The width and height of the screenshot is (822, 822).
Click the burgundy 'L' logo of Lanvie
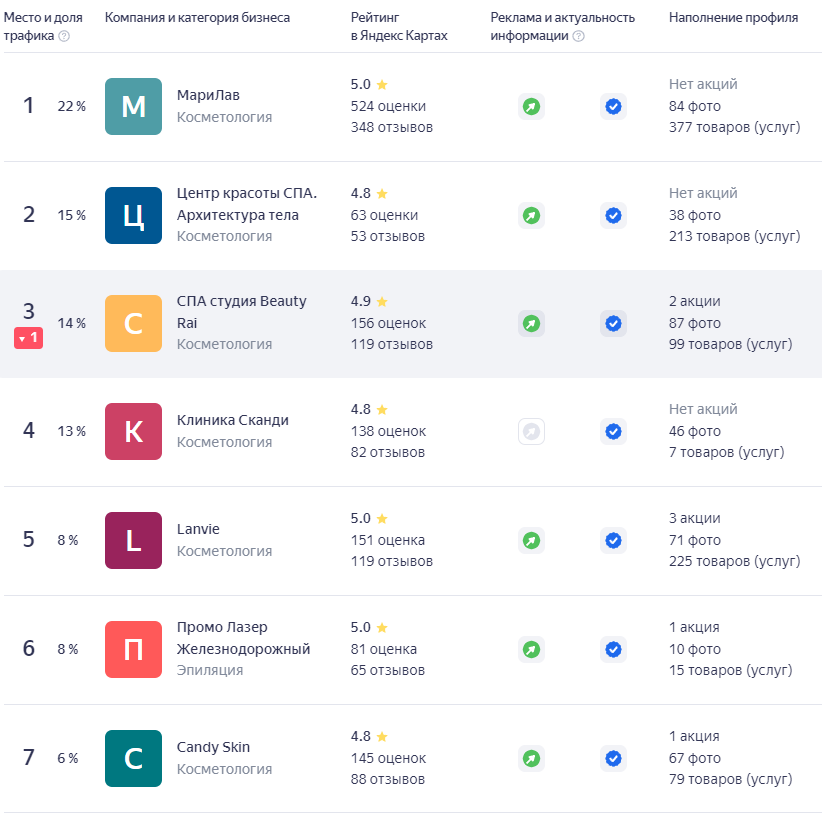pos(133,540)
